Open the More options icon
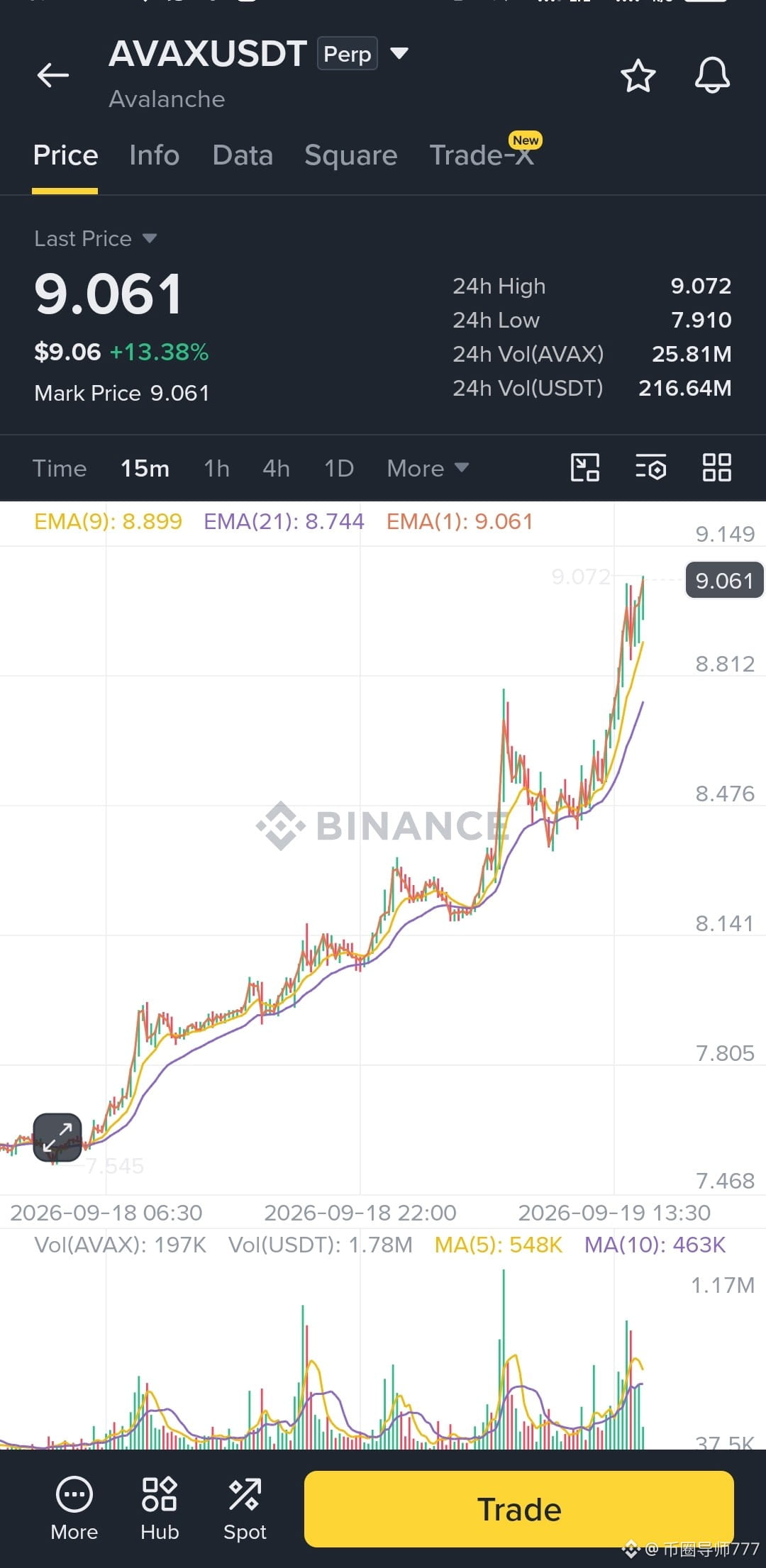 [74, 1508]
